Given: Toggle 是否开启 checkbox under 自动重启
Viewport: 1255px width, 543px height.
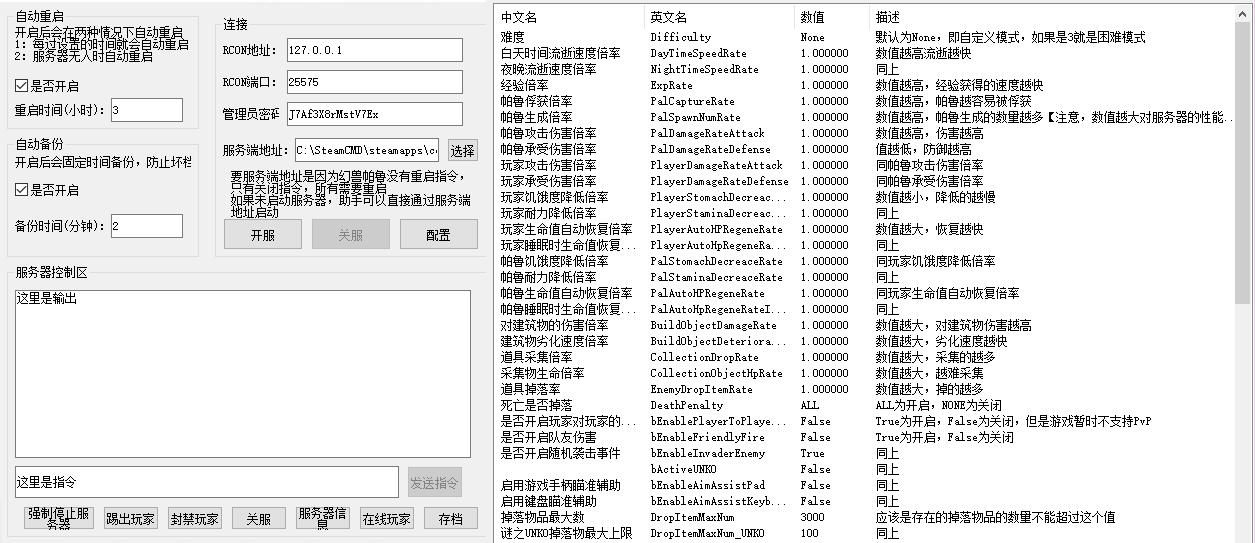Looking at the screenshot, I should [x=22, y=86].
